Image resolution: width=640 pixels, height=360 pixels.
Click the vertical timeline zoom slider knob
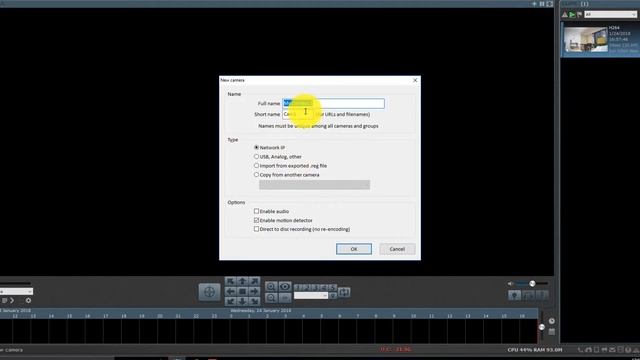coord(542,327)
